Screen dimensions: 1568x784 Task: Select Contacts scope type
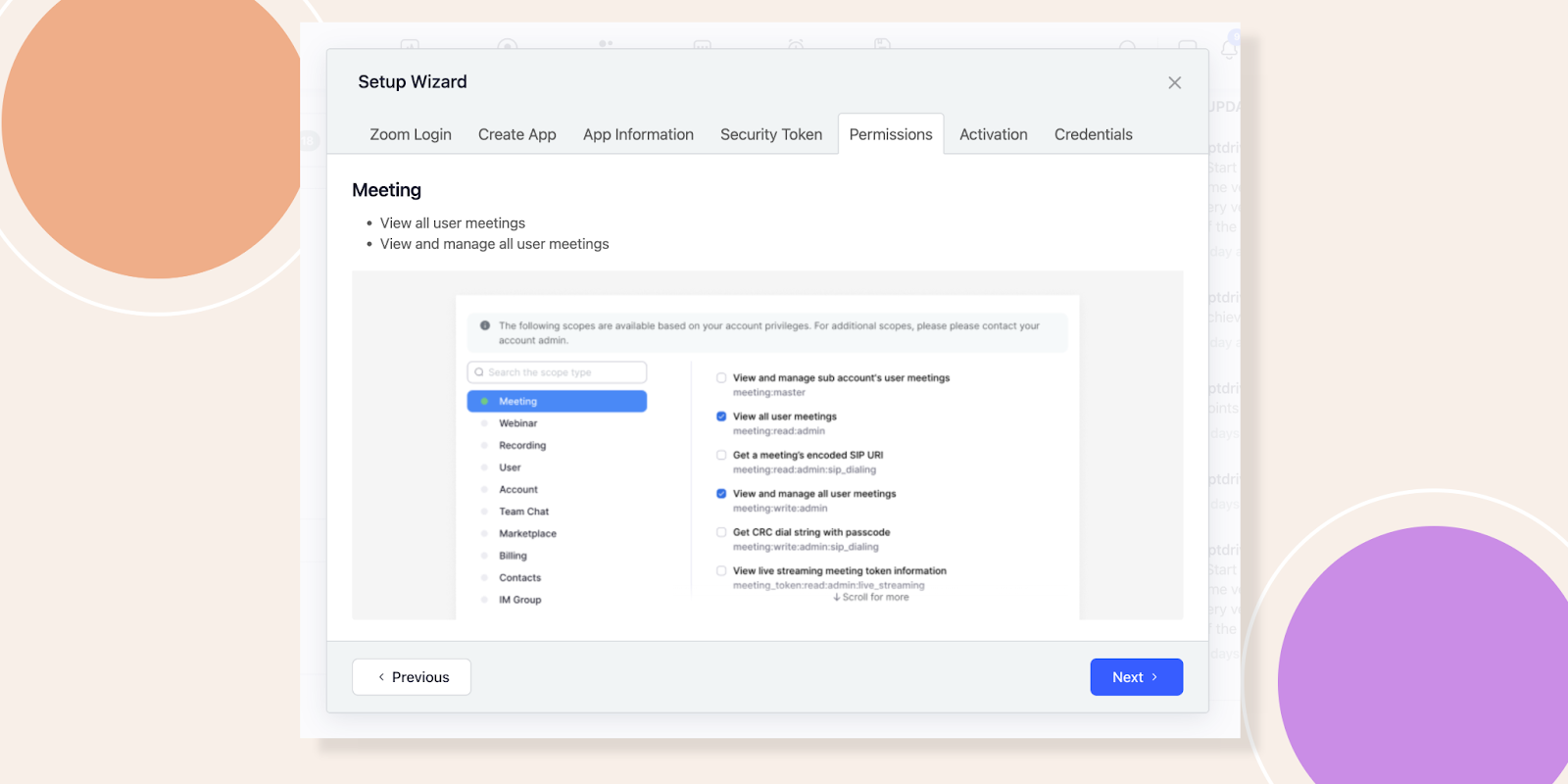[519, 577]
